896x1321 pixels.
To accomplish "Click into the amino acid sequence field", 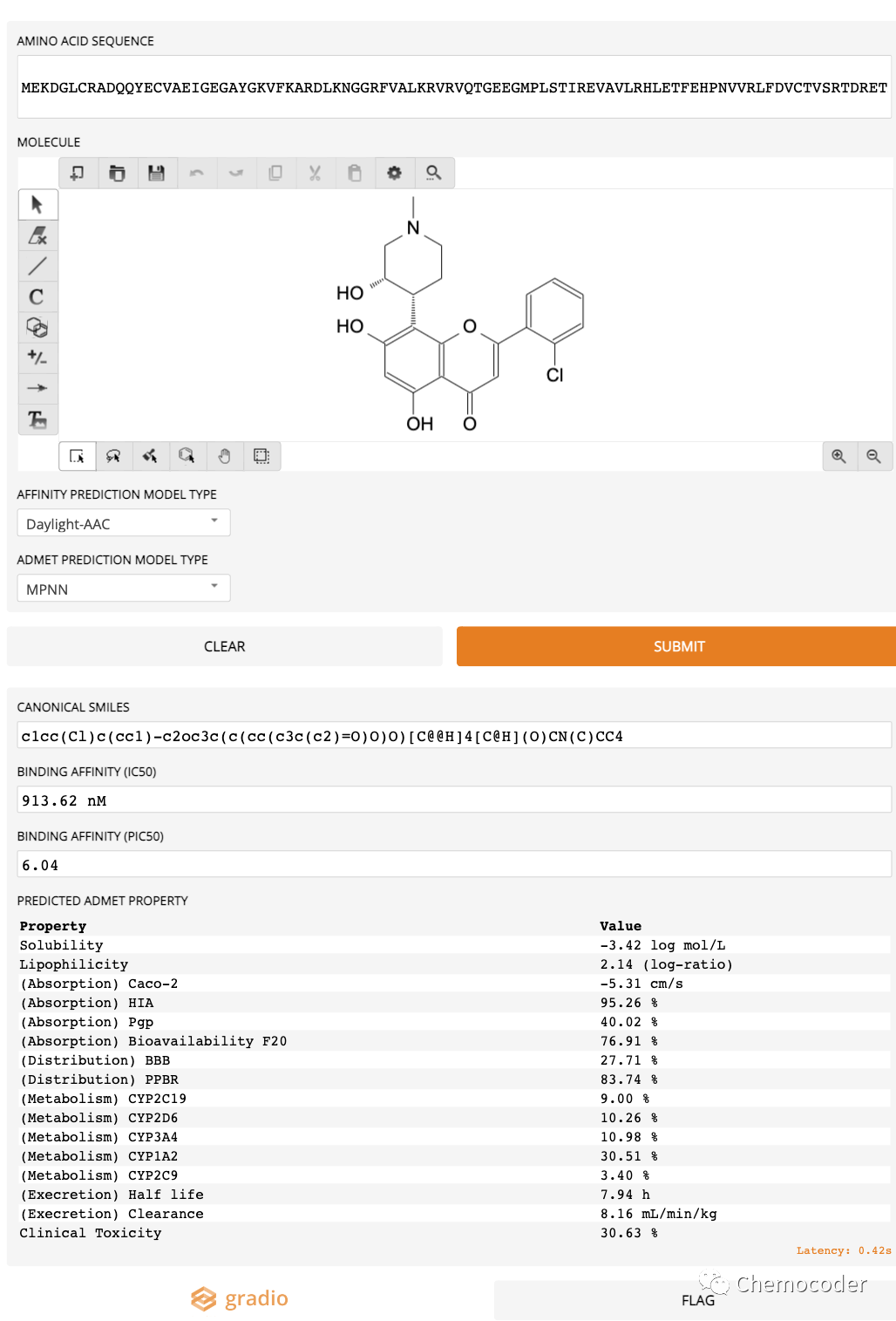I will (x=453, y=87).
